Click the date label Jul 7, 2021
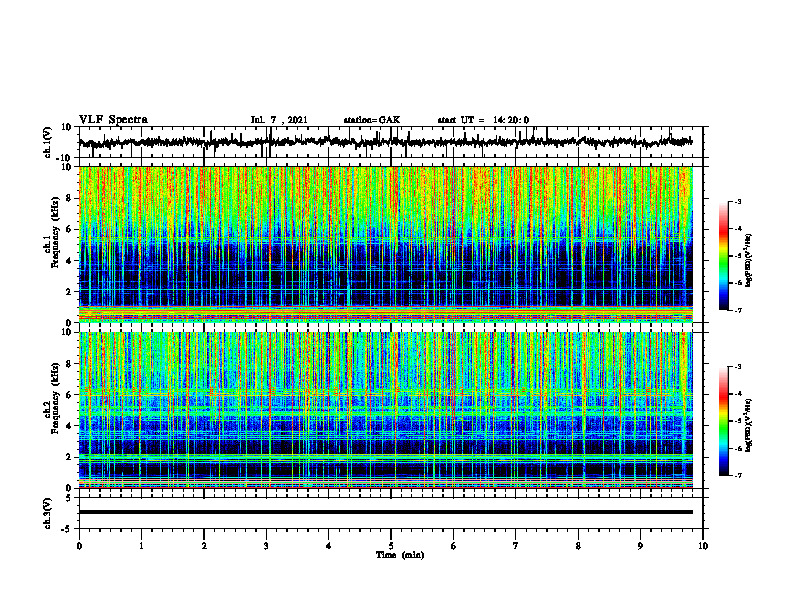Image resolution: width=792 pixels, height=612 pixels. [x=279, y=120]
